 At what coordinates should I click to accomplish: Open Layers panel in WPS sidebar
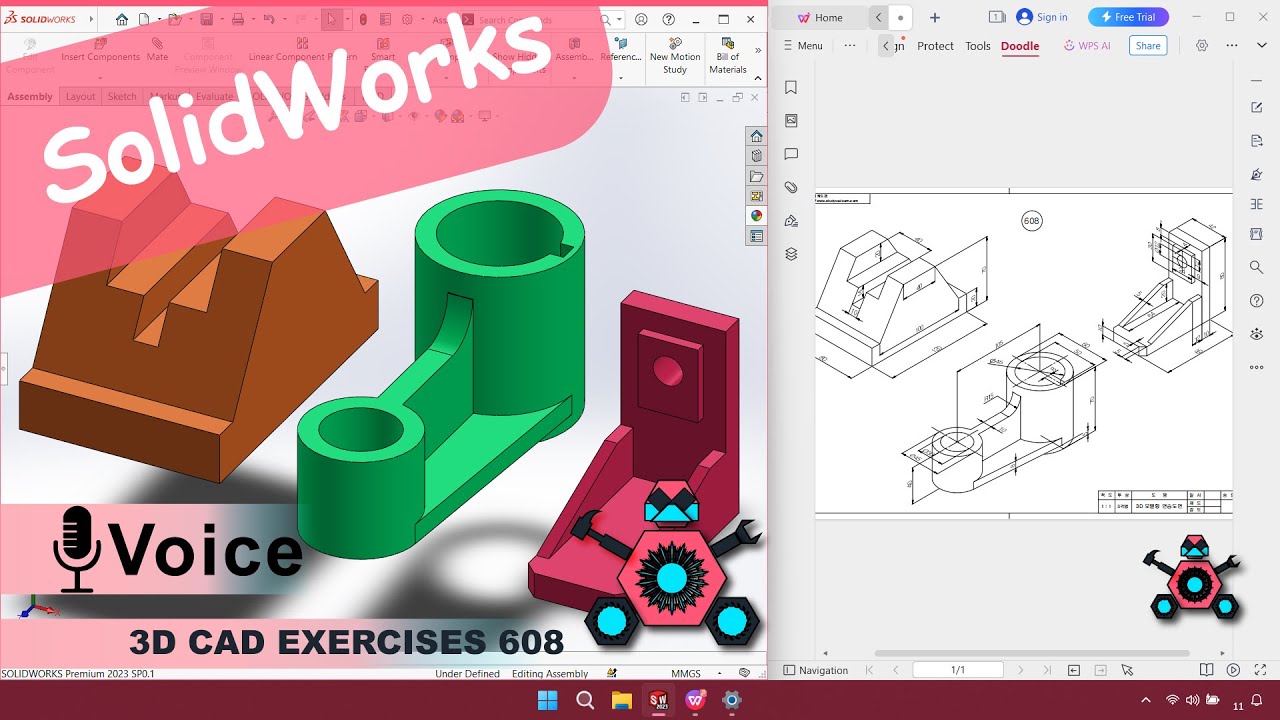pos(791,254)
